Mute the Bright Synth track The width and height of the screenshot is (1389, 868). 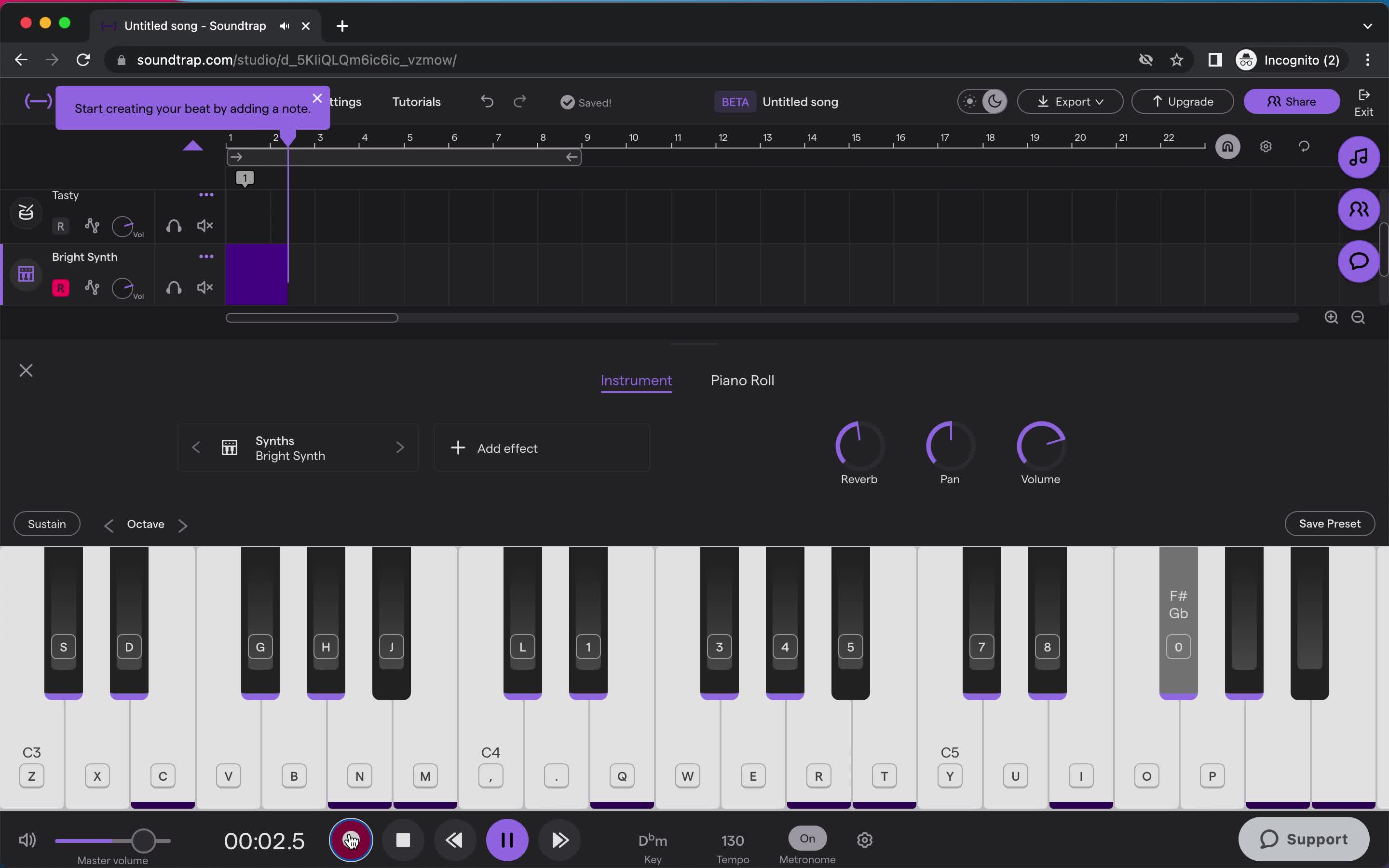(x=205, y=287)
